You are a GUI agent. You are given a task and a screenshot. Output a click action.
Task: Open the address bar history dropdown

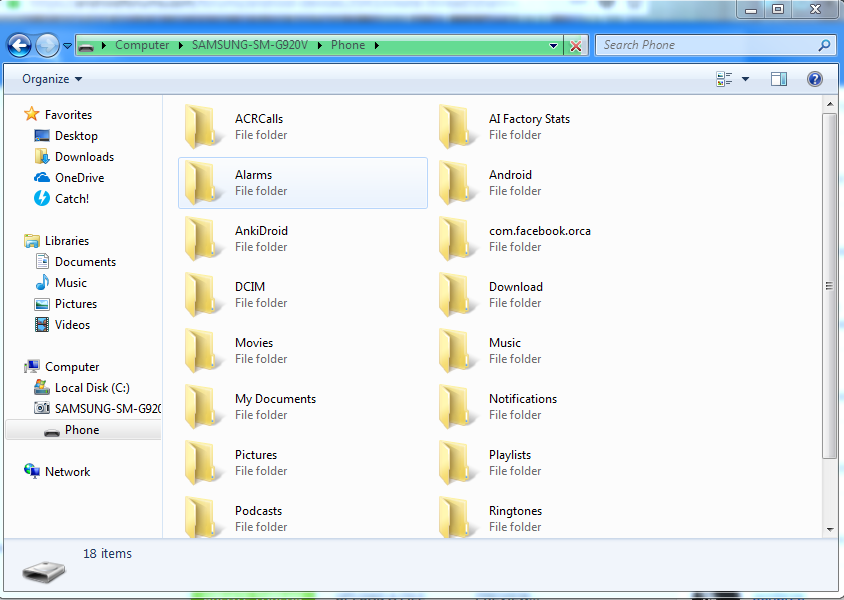click(x=553, y=46)
